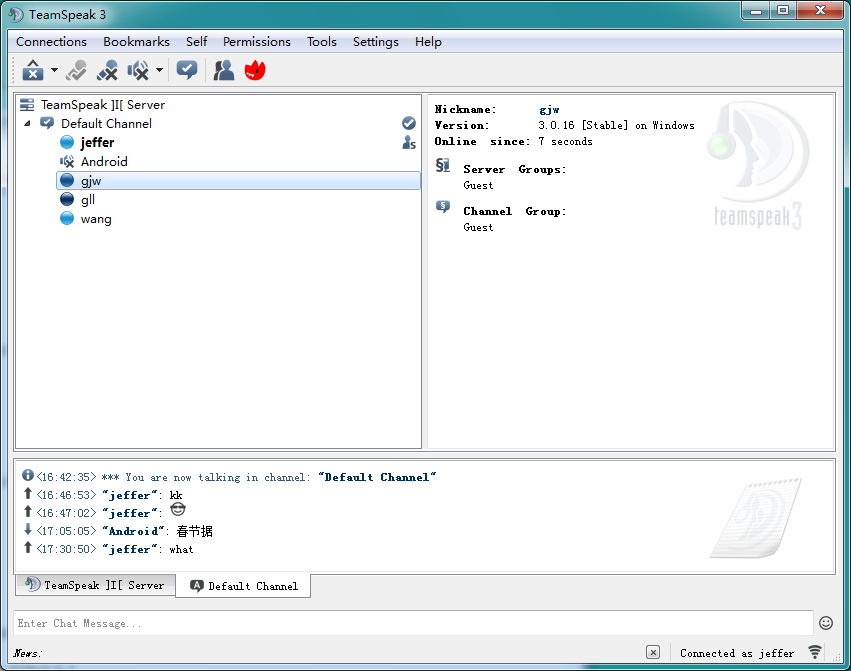Open the Settings menu
This screenshot has width=851, height=671.
(x=376, y=42)
